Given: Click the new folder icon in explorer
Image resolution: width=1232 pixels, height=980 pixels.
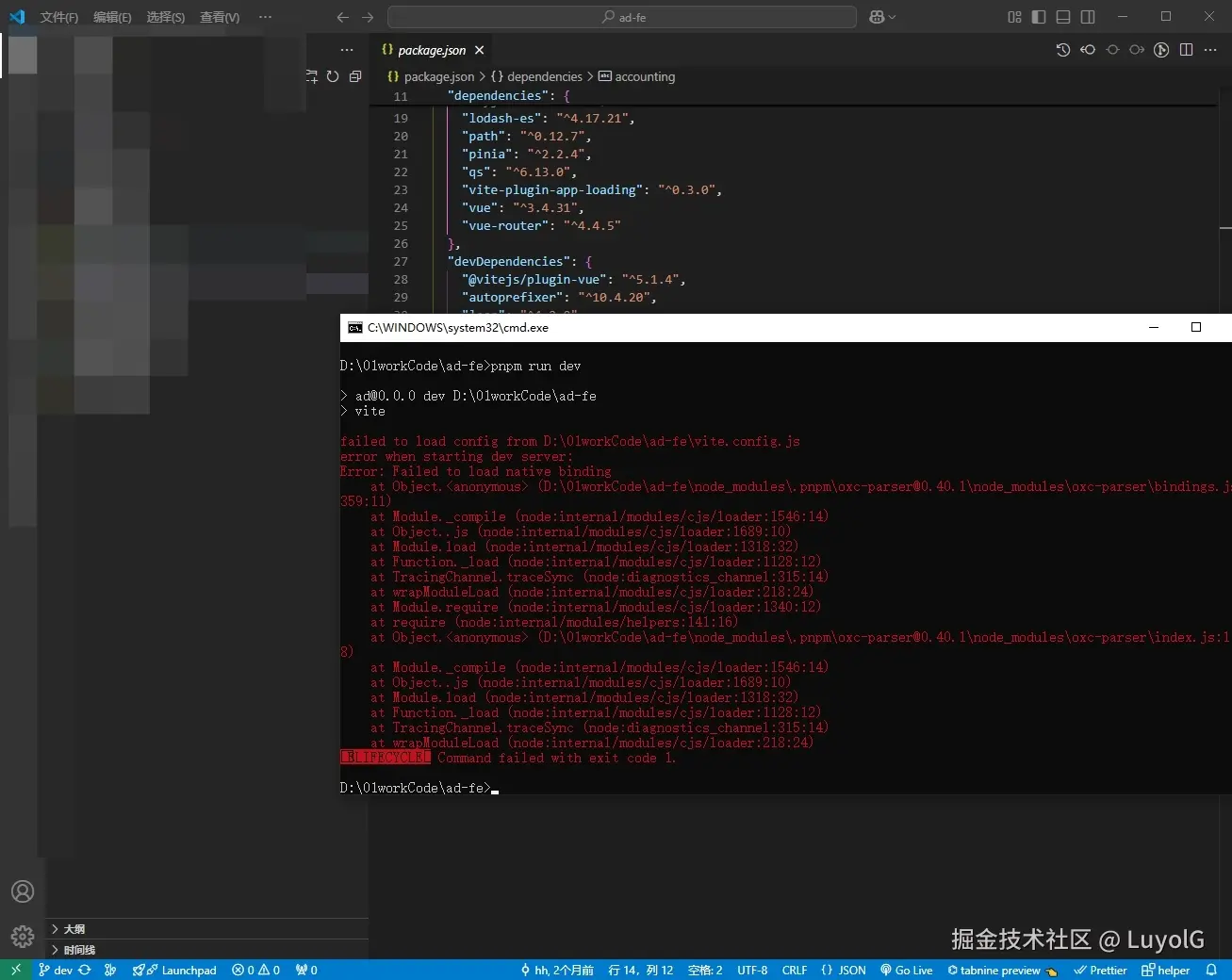Looking at the screenshot, I should [x=312, y=76].
